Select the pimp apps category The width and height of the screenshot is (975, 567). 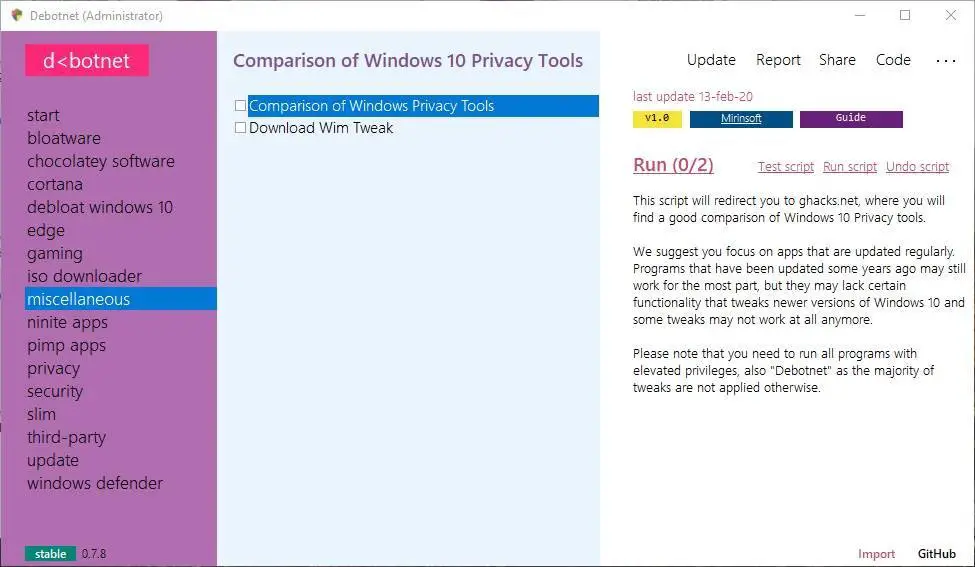click(66, 346)
